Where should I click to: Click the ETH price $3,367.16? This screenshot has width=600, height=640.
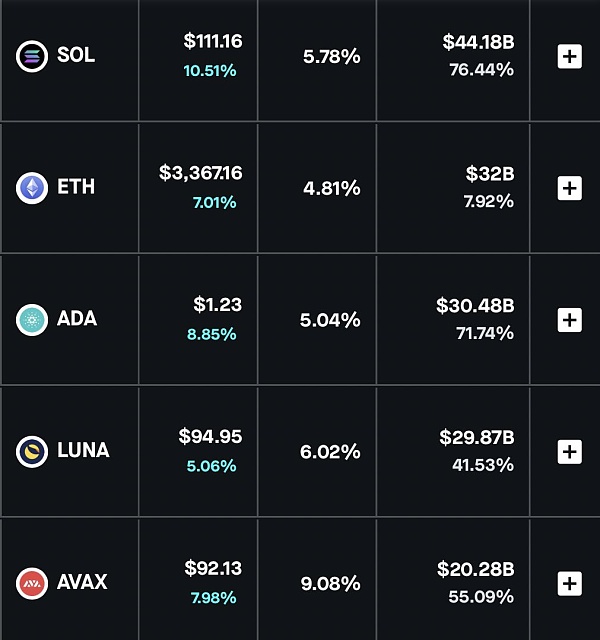201,173
